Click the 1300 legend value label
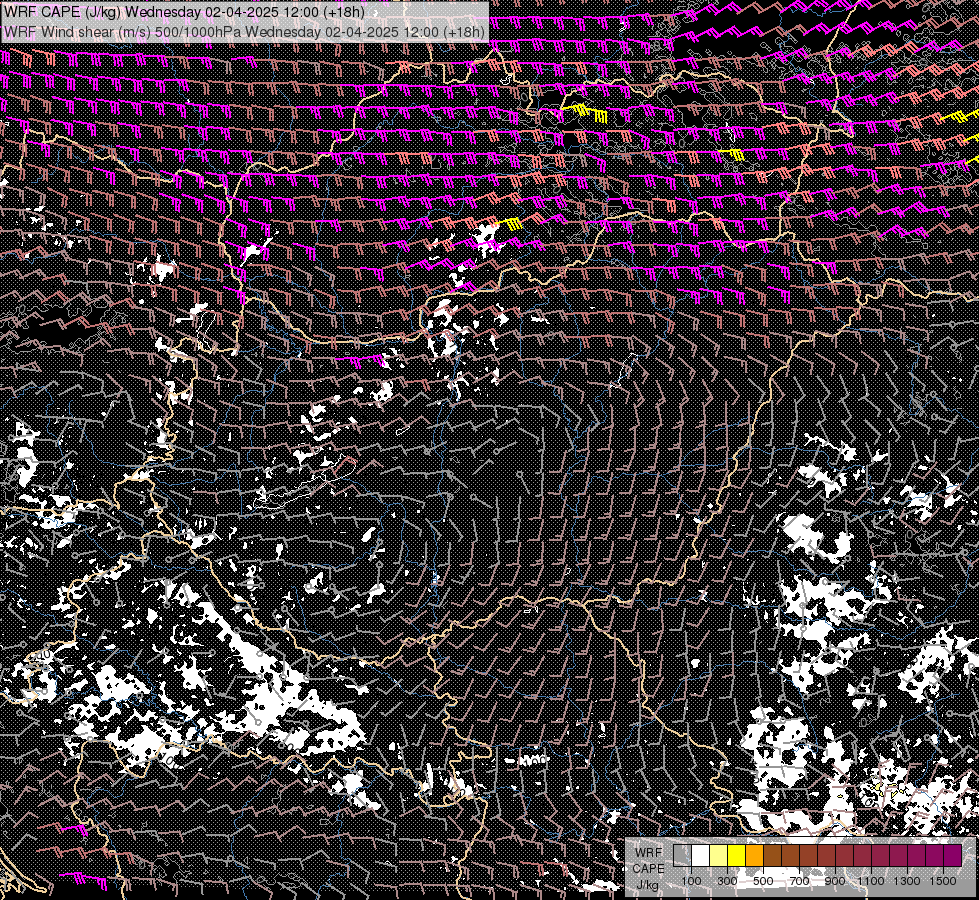 tap(907, 881)
